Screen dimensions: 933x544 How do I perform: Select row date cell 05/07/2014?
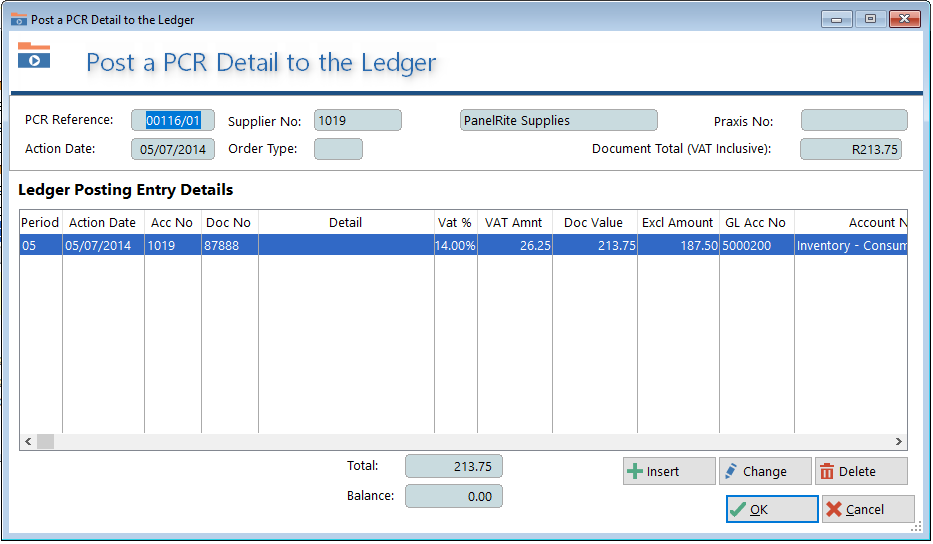click(103, 245)
